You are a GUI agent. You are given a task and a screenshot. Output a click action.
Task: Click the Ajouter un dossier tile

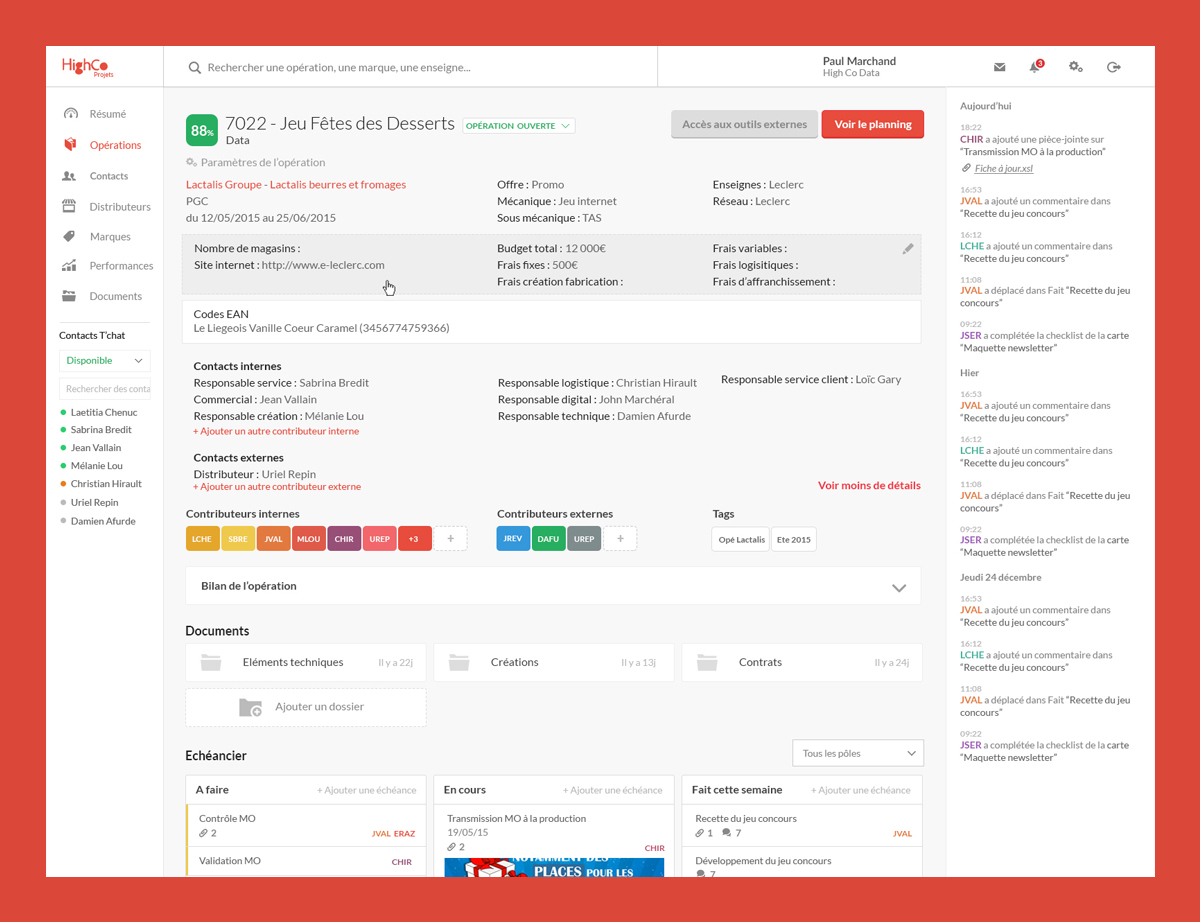point(306,707)
